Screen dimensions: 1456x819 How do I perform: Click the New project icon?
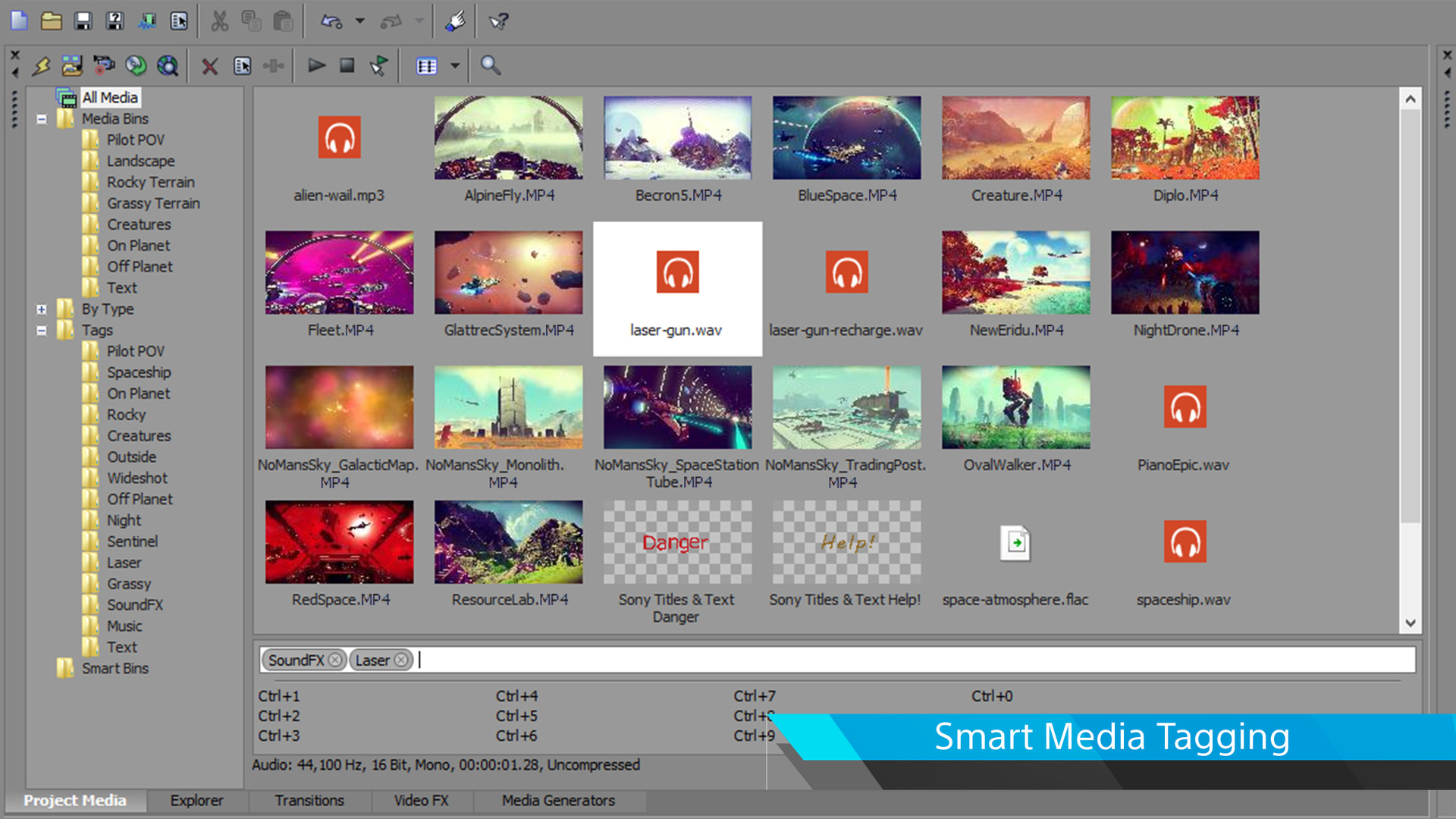coord(19,21)
